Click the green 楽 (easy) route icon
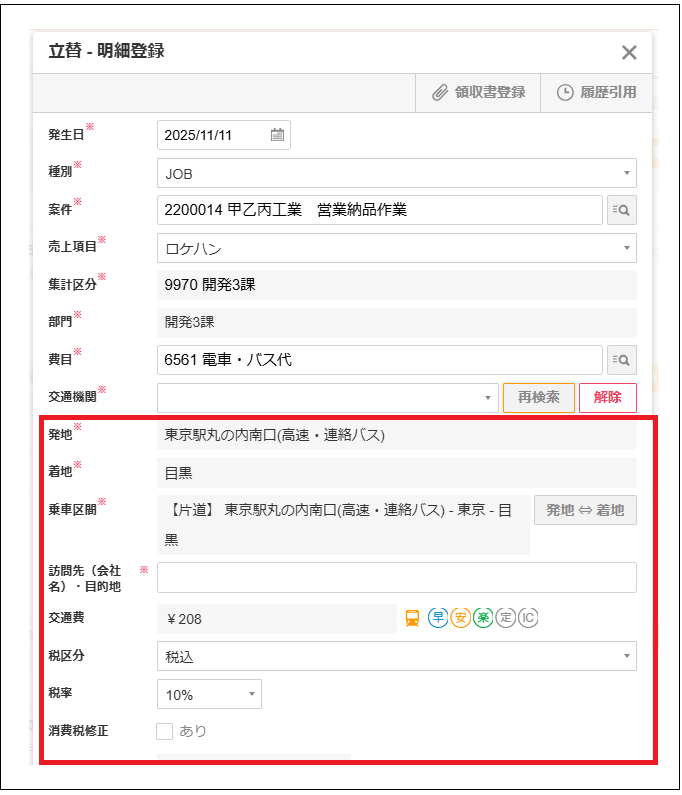This screenshot has width=682, height=795. point(483,618)
